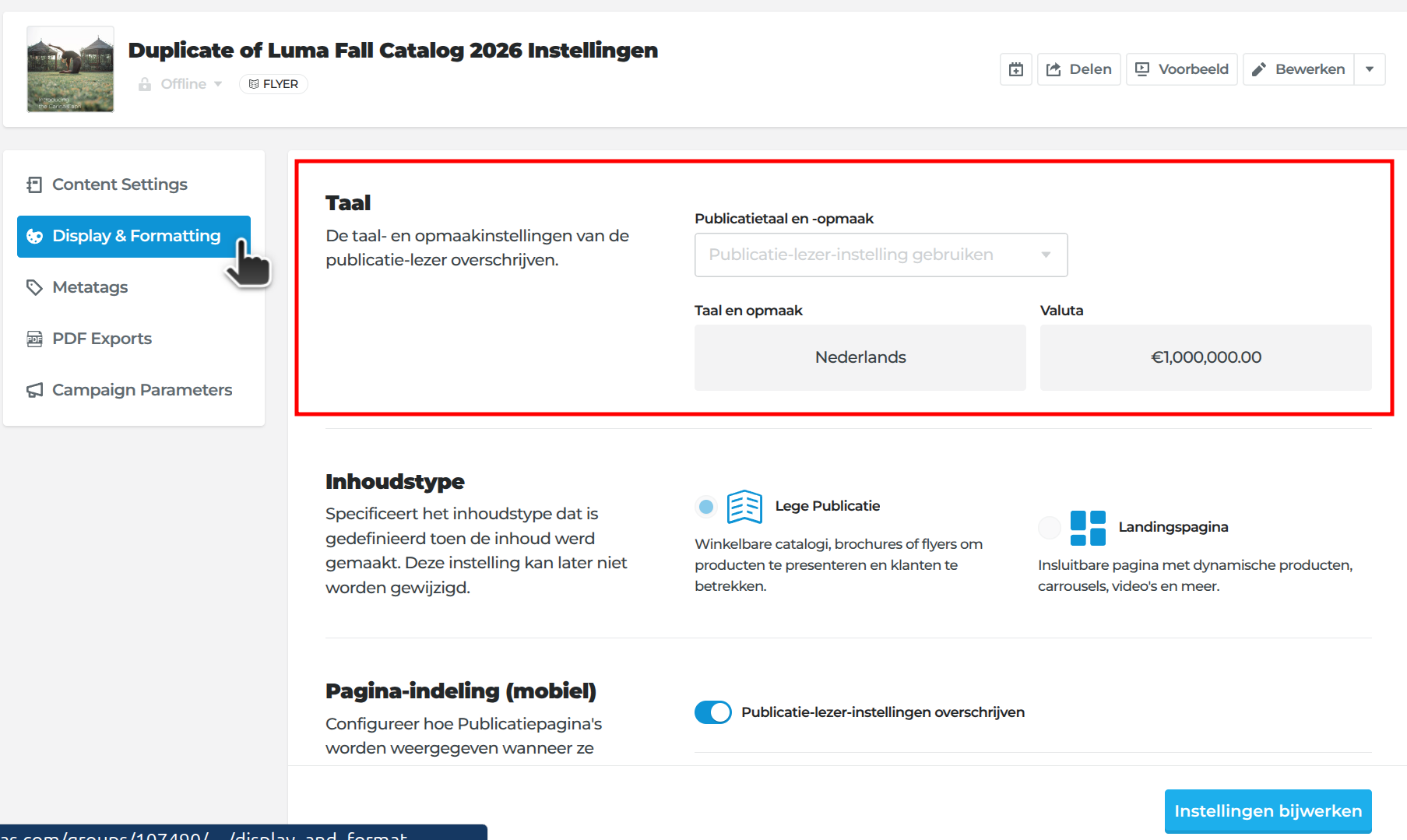Click the Delen share button

1078,69
